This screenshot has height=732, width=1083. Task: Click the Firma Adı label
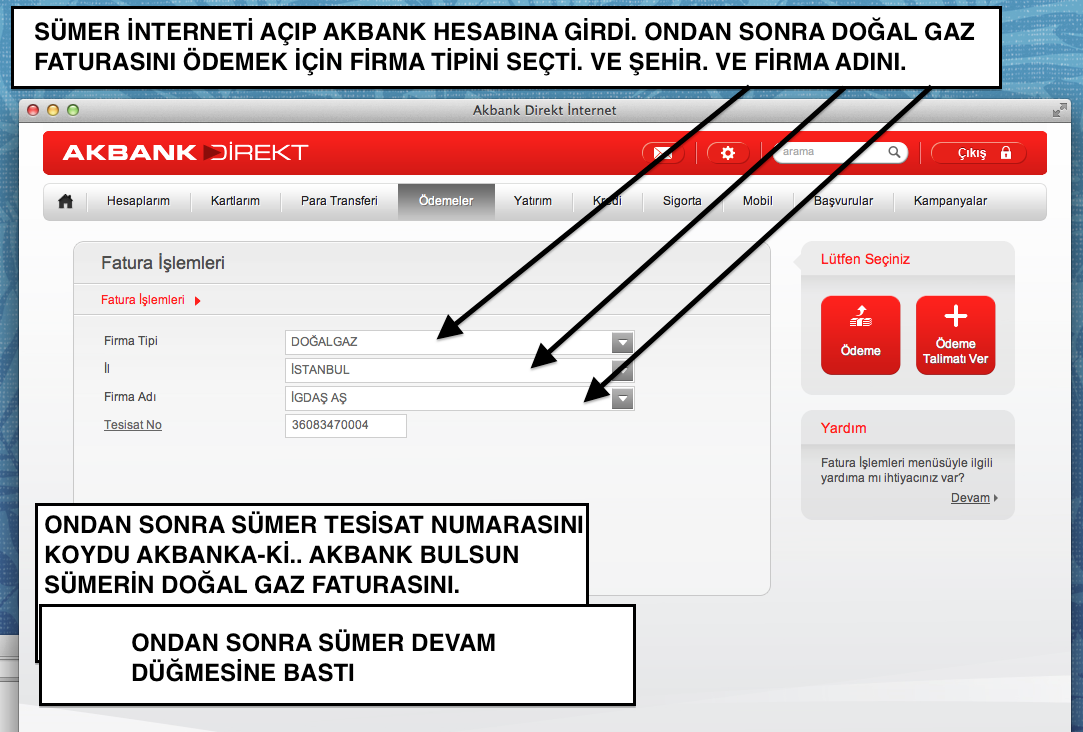pos(130,397)
